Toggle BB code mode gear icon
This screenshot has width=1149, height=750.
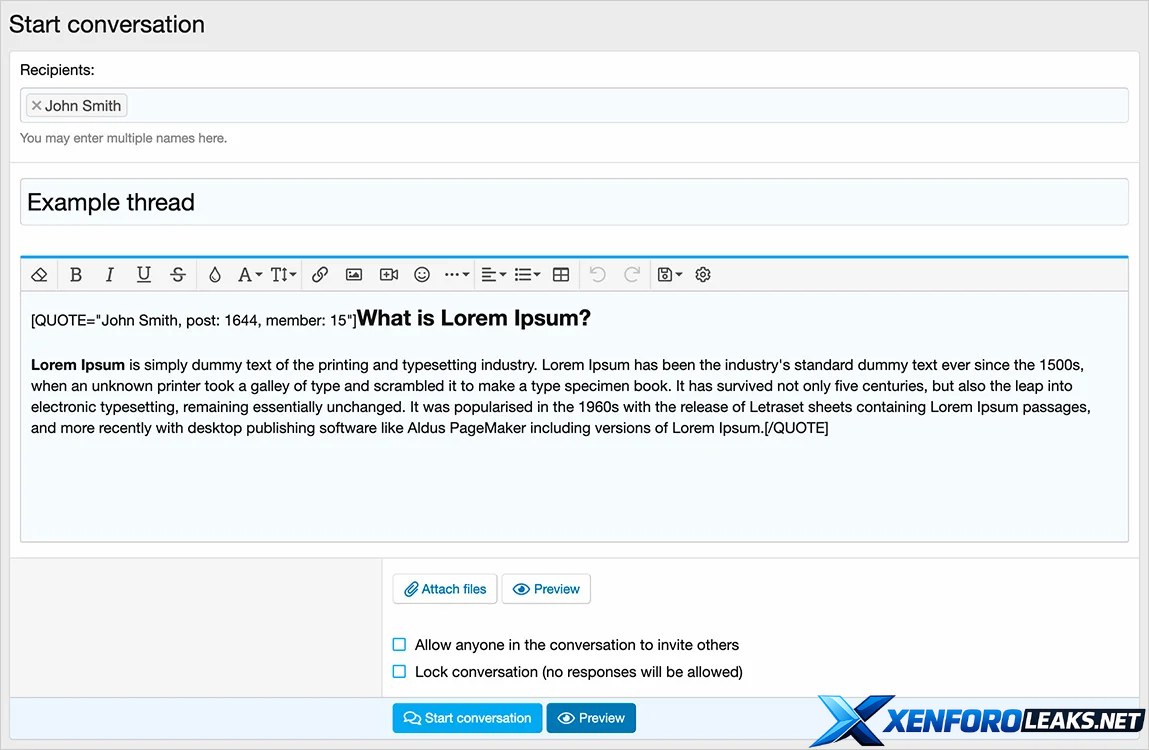pyautogui.click(x=703, y=275)
